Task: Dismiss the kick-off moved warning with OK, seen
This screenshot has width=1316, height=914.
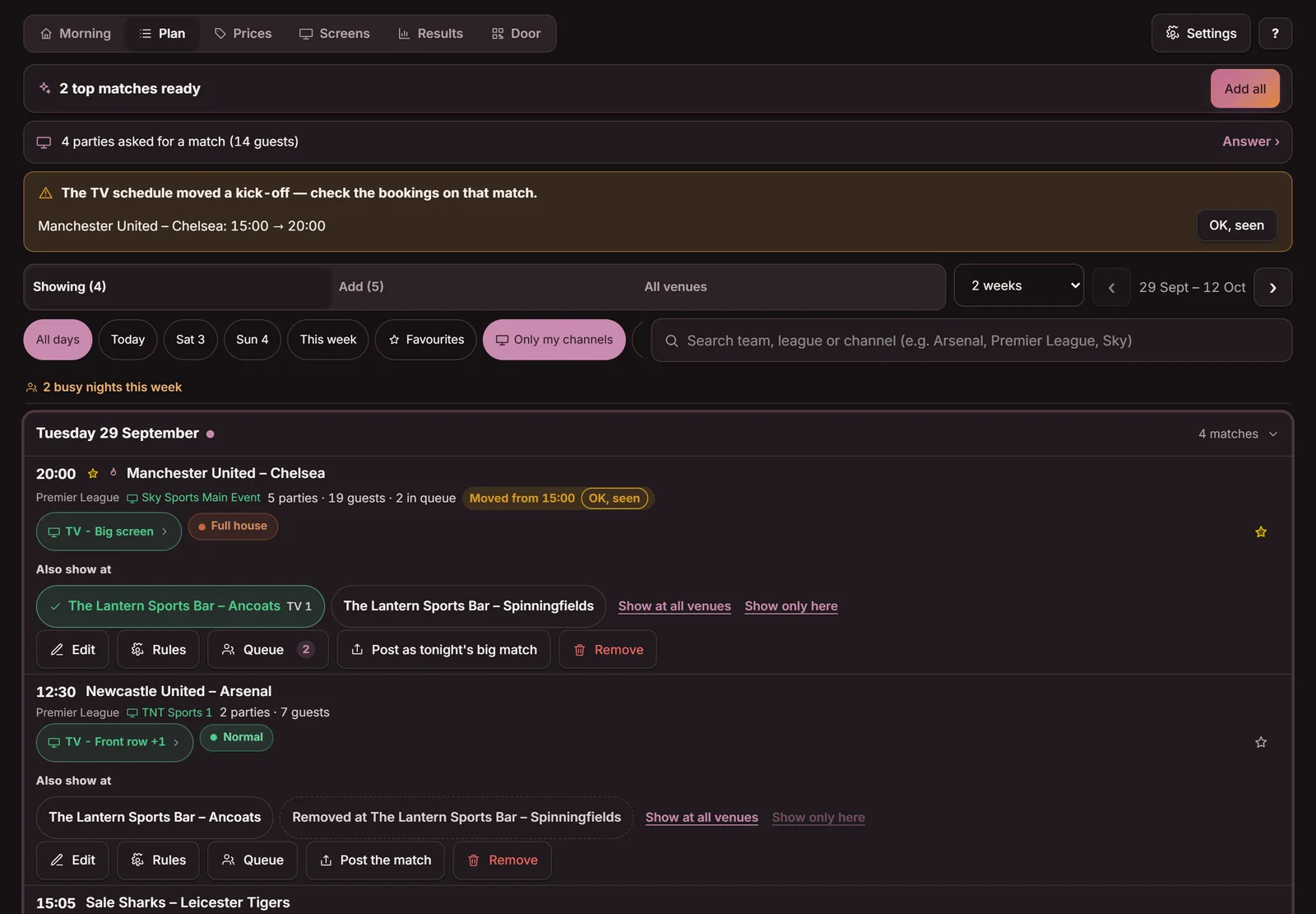Action: (1236, 225)
